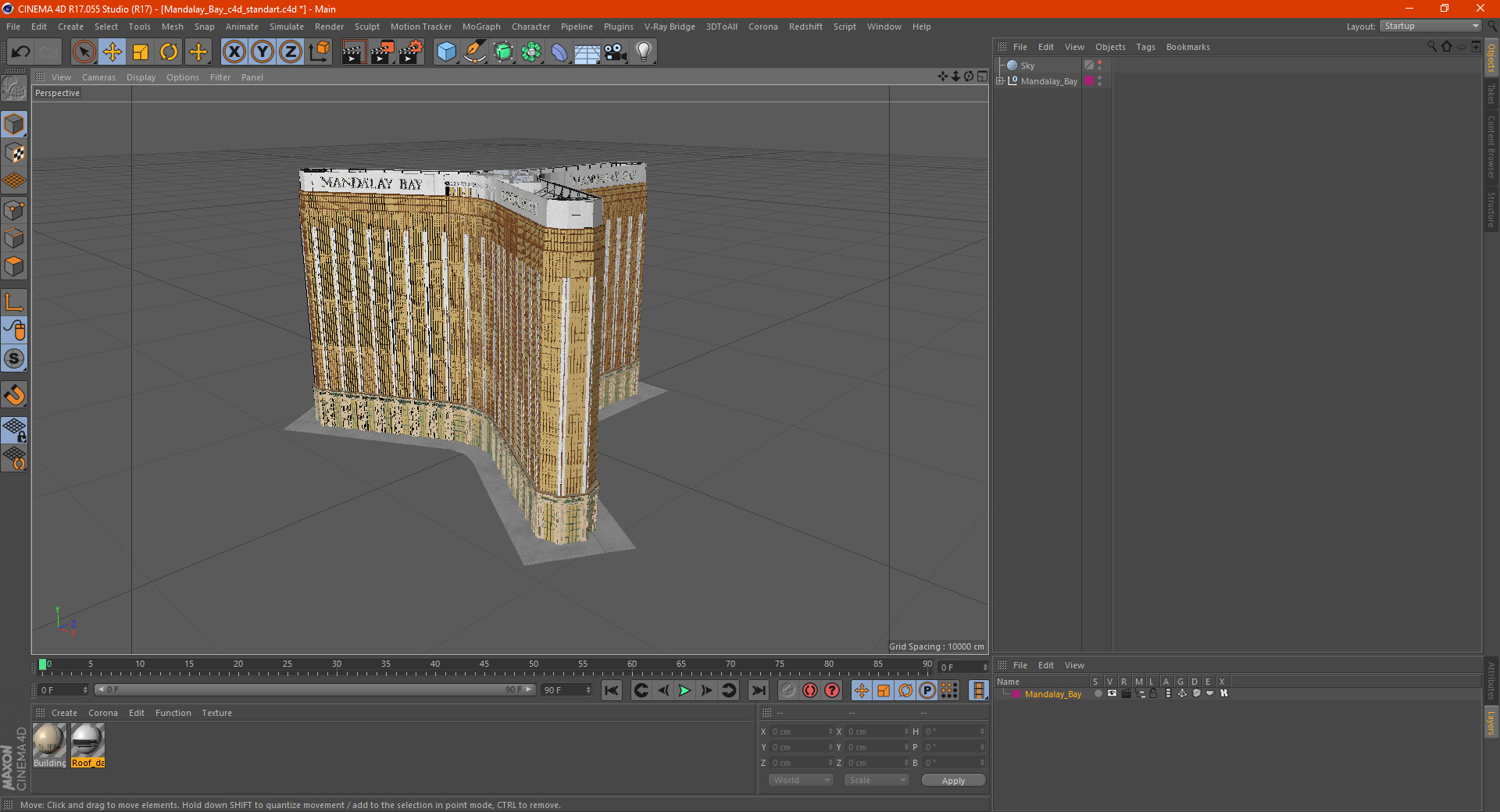Add a camera object
The height and width of the screenshot is (812, 1500).
(616, 52)
